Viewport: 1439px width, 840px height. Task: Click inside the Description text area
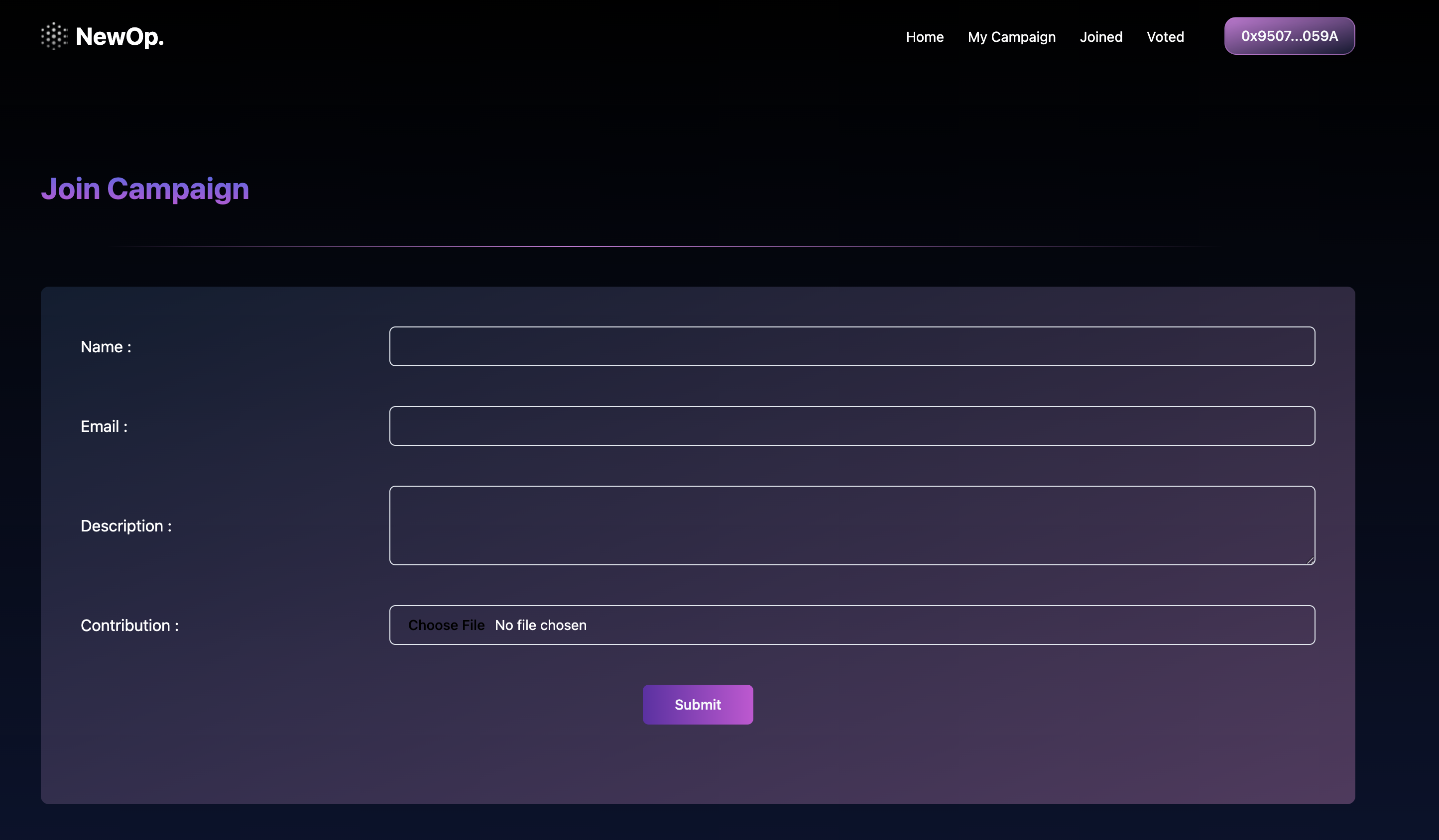click(x=852, y=525)
